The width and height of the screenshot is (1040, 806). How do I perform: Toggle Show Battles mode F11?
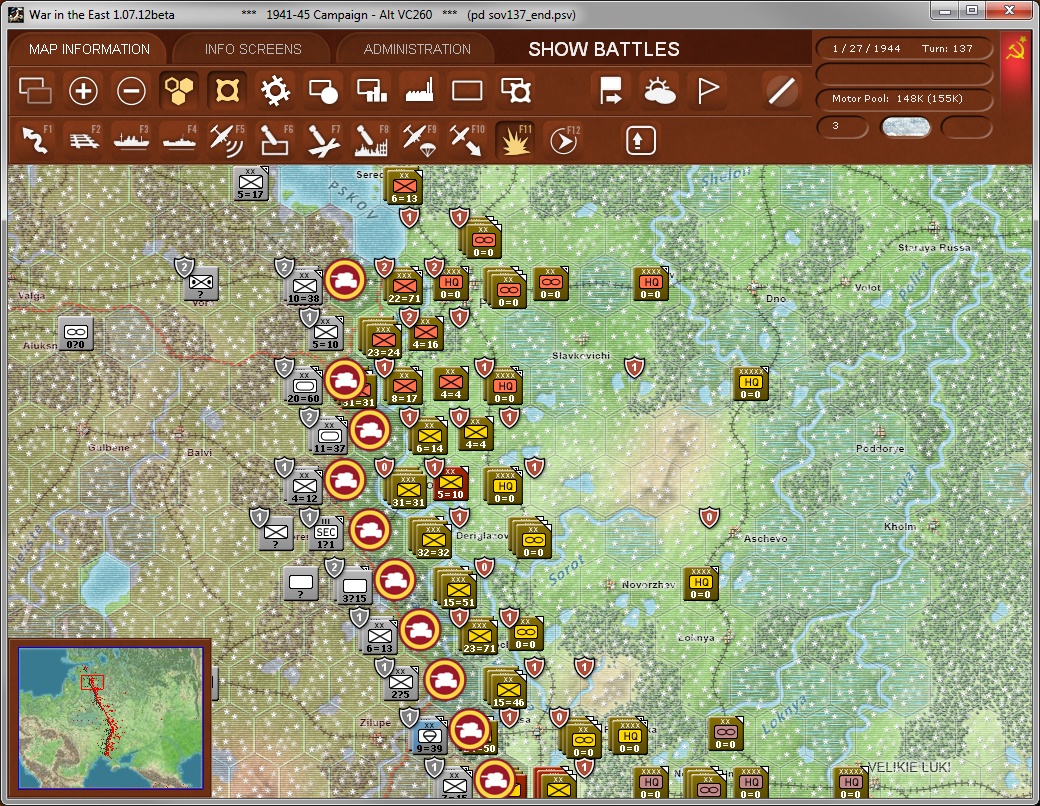(515, 140)
